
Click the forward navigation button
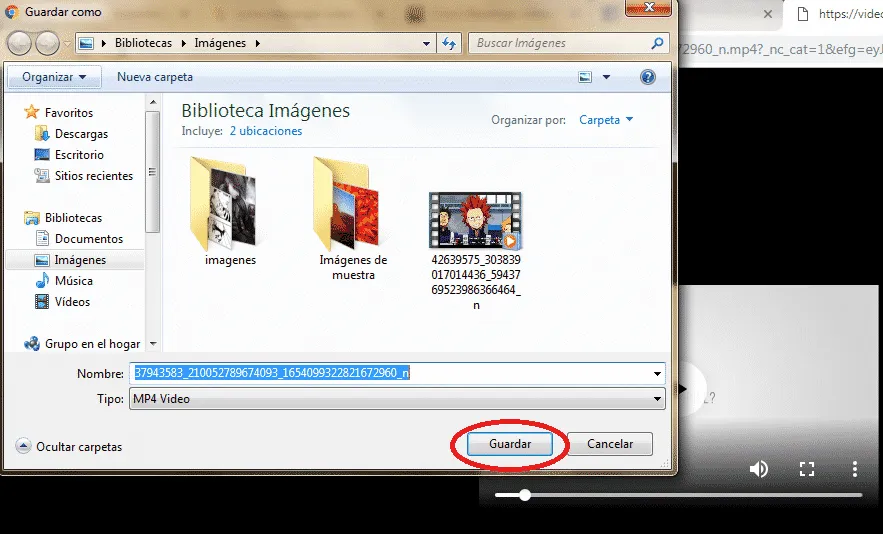point(47,43)
